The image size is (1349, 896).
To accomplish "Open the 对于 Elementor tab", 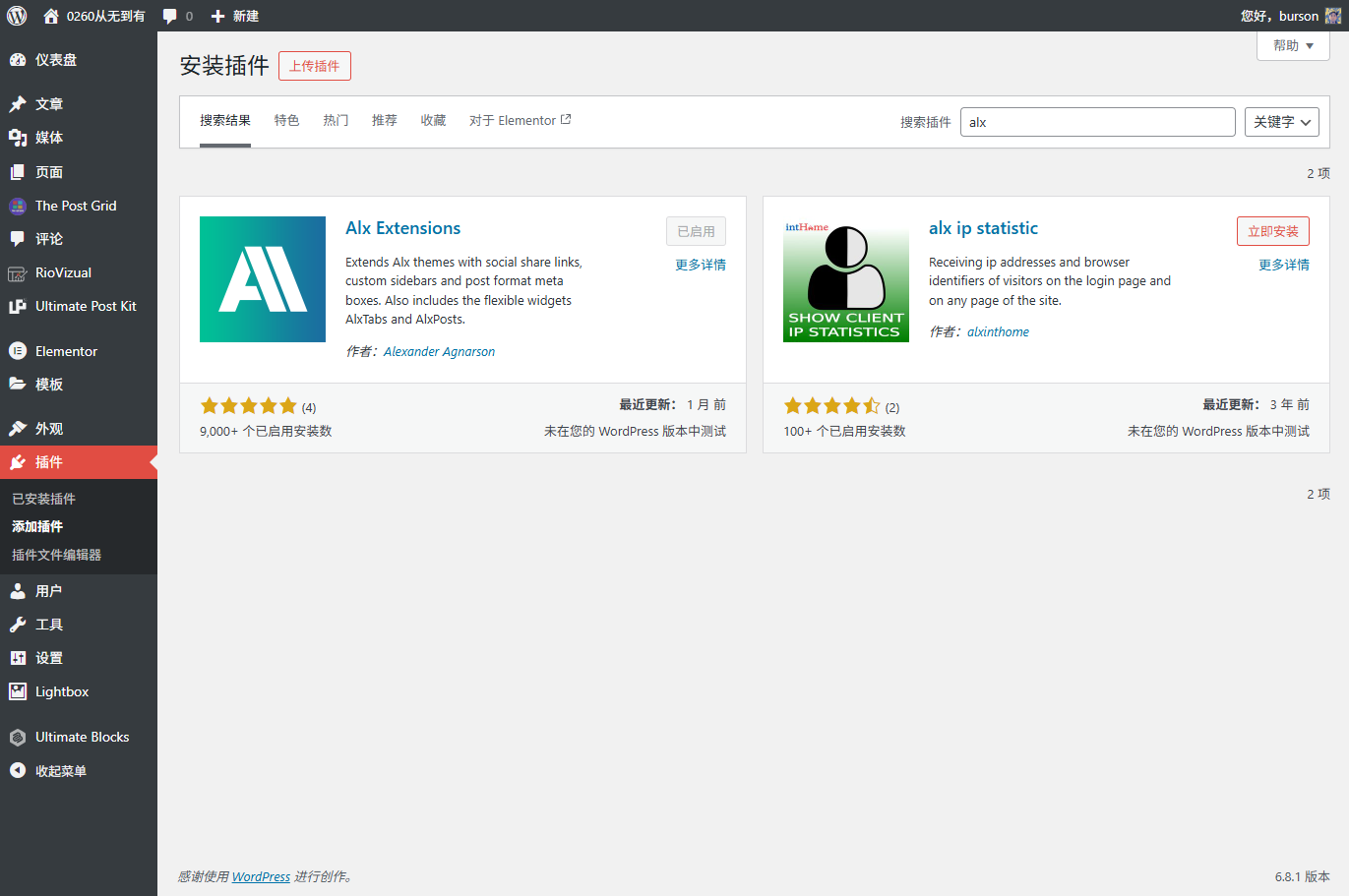I will click(x=520, y=121).
